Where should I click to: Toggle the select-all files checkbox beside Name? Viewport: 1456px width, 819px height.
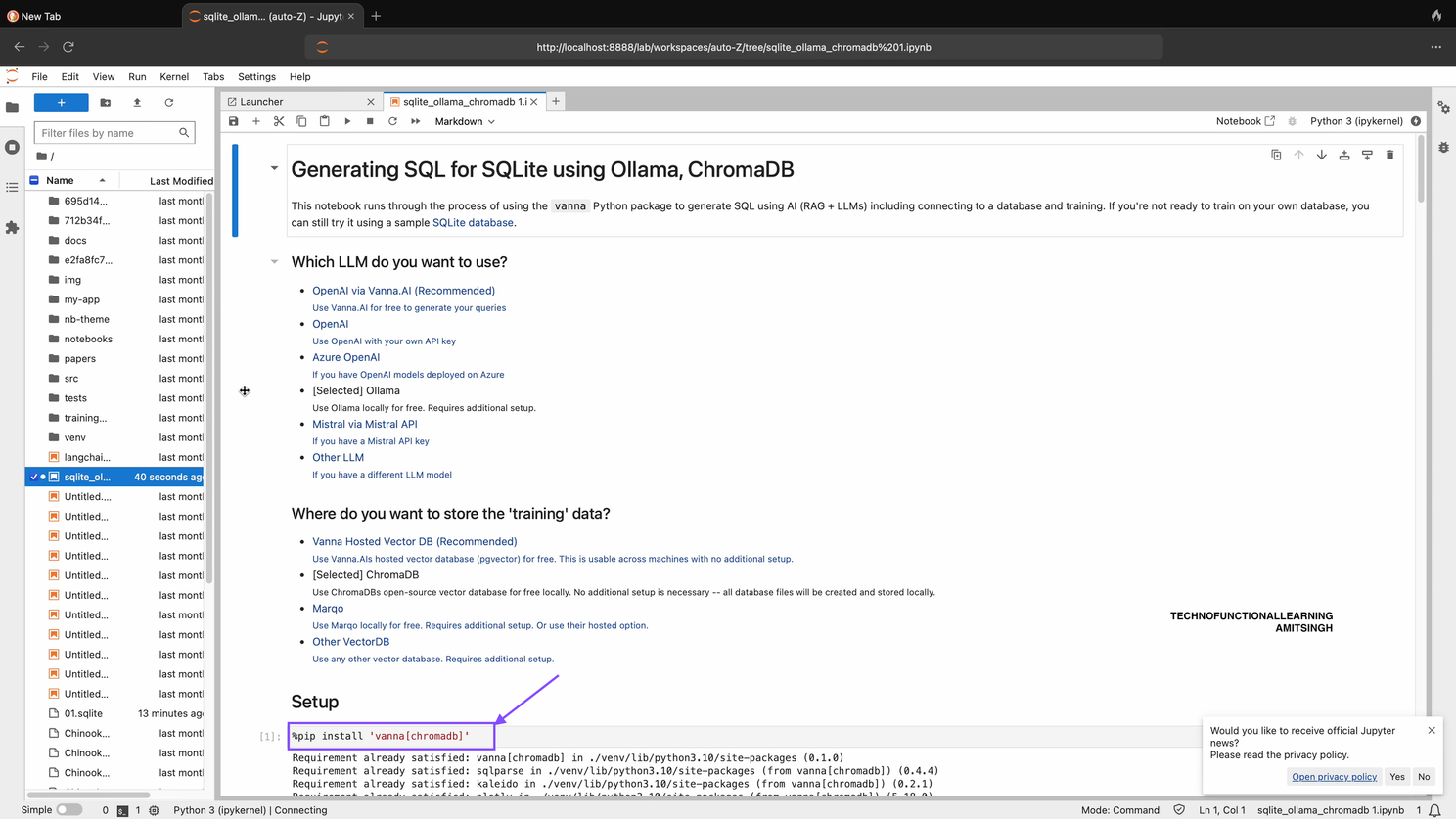34,180
